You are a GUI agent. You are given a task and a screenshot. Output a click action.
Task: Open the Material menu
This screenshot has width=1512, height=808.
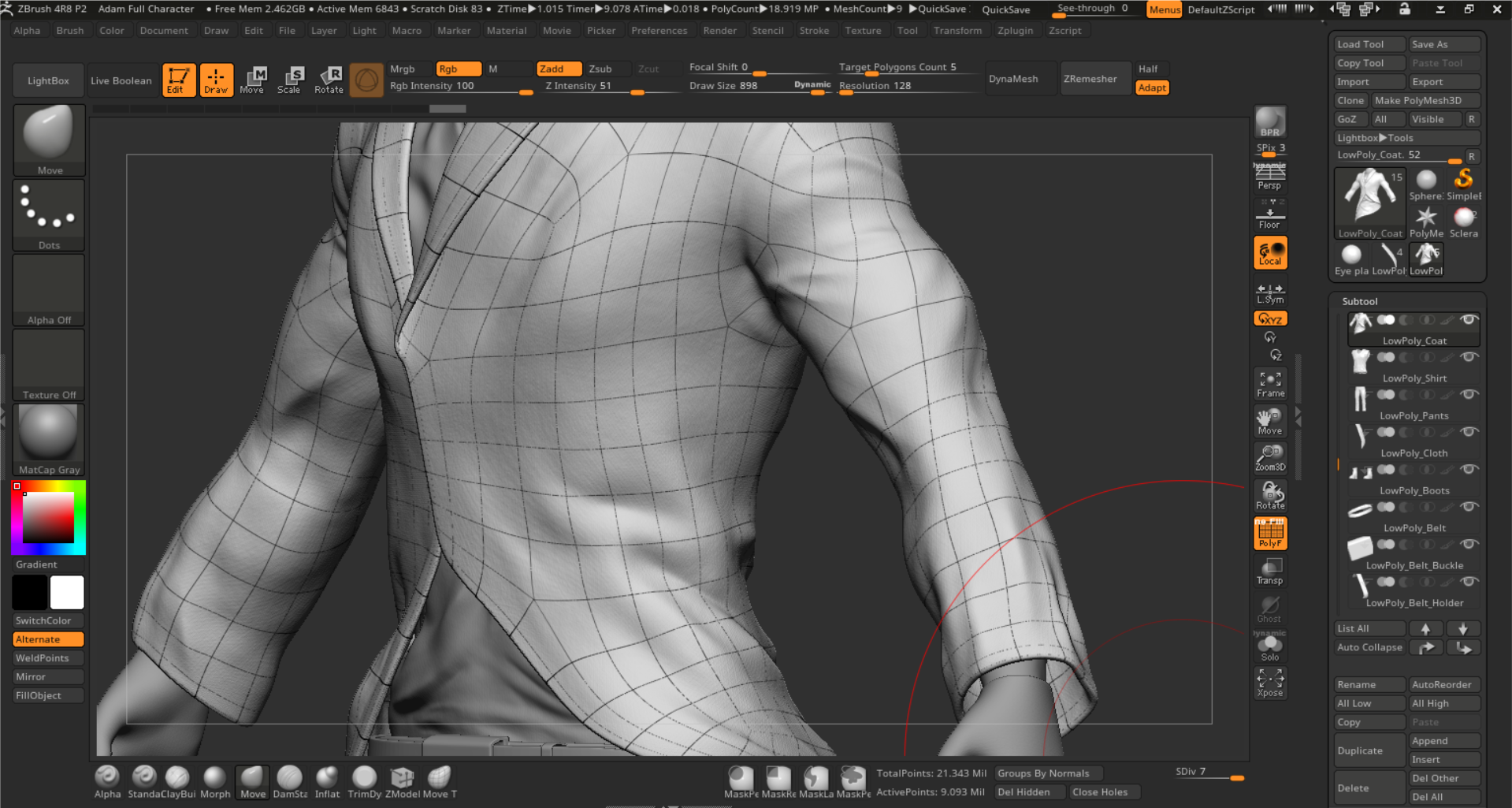tap(506, 30)
